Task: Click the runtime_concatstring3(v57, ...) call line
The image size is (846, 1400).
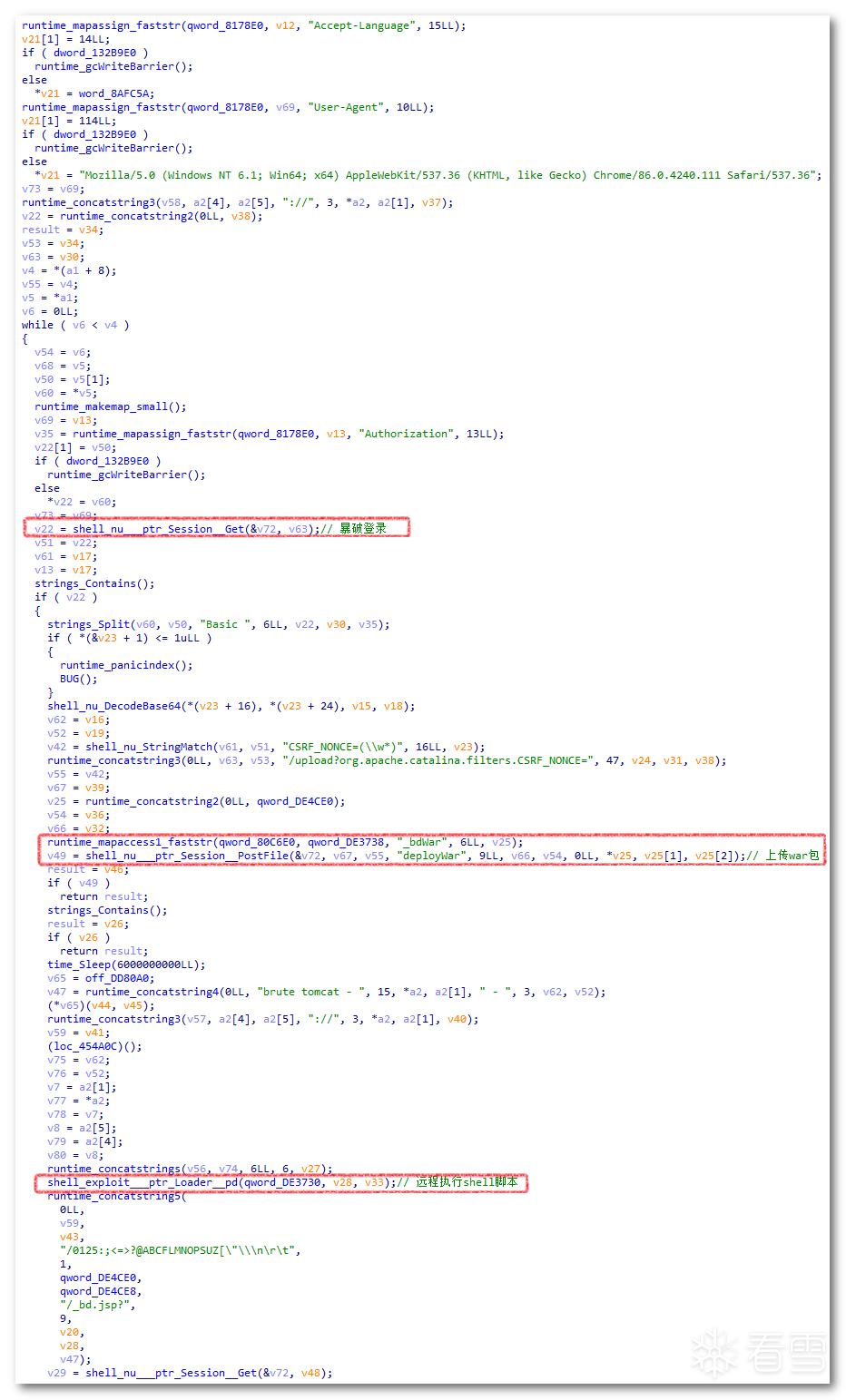Action: (x=263, y=1019)
